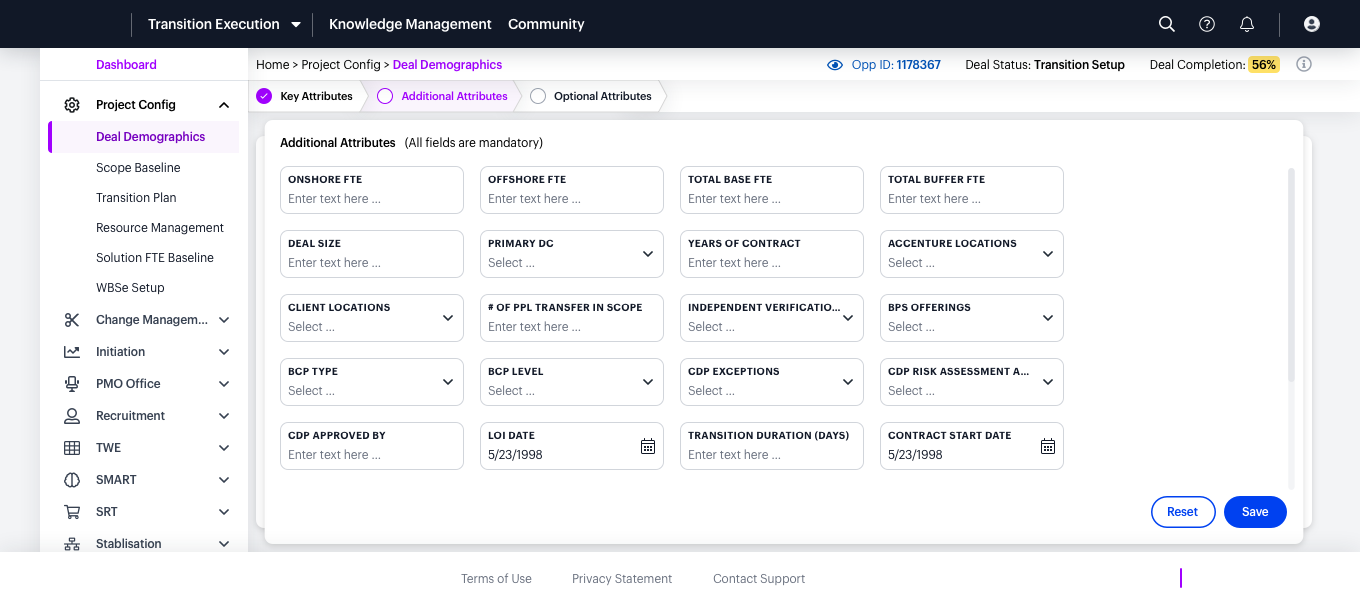Image resolution: width=1360 pixels, height=600 pixels.
Task: Open the BCP Type dropdown
Action: (x=372, y=382)
